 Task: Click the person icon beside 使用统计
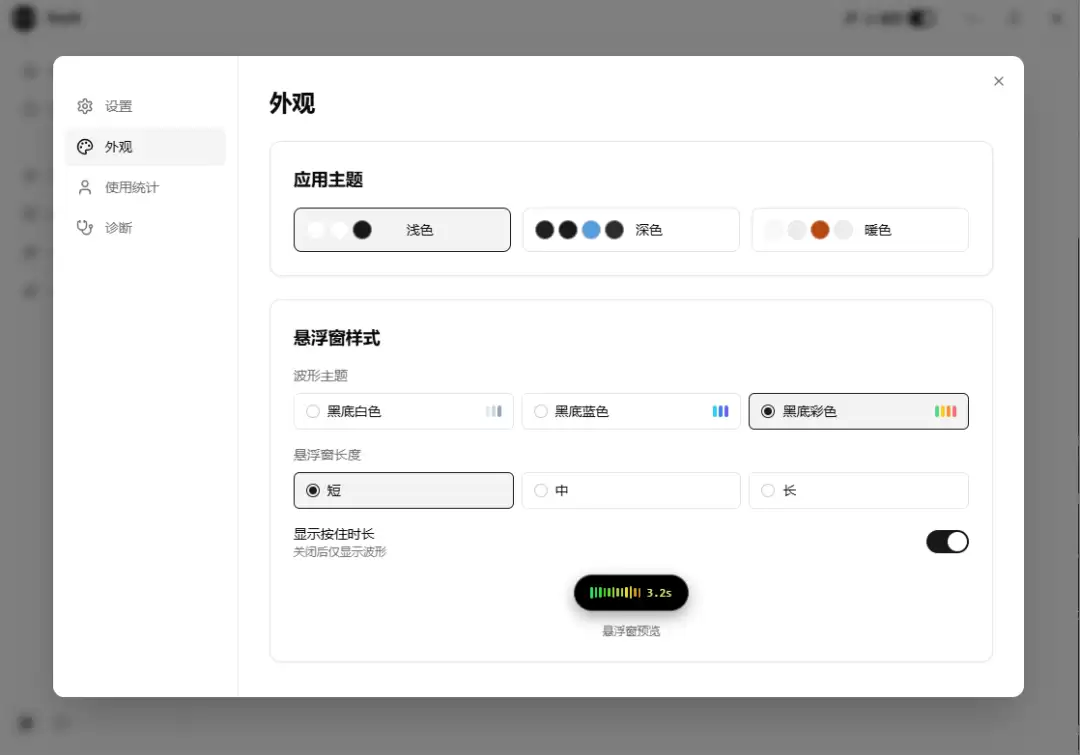[85, 187]
